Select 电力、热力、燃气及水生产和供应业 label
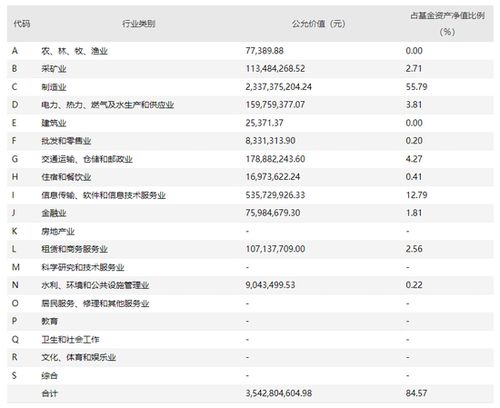Viewport: 500px width, 408px height. [108, 105]
